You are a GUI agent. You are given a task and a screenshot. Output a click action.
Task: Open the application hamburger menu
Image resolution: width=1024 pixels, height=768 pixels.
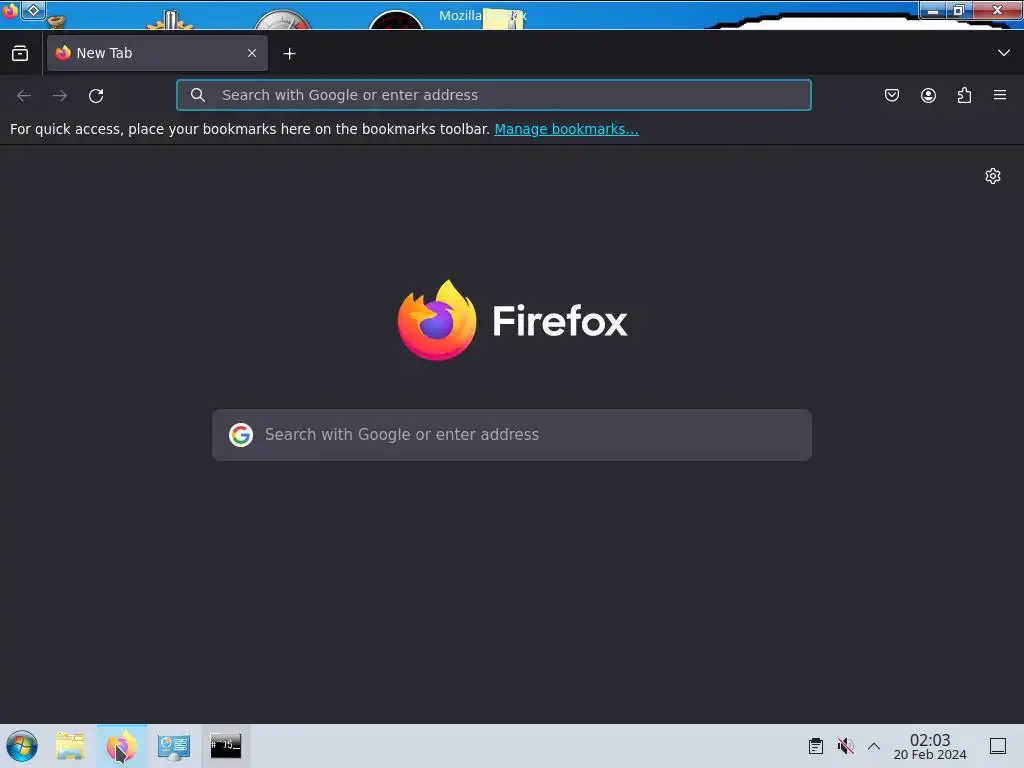[x=1000, y=95]
